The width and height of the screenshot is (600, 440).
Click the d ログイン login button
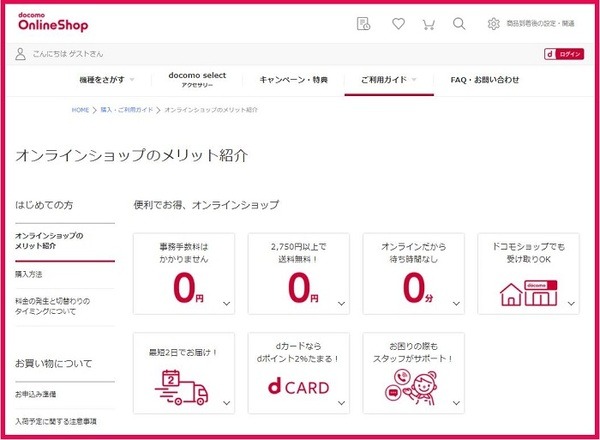[x=564, y=54]
